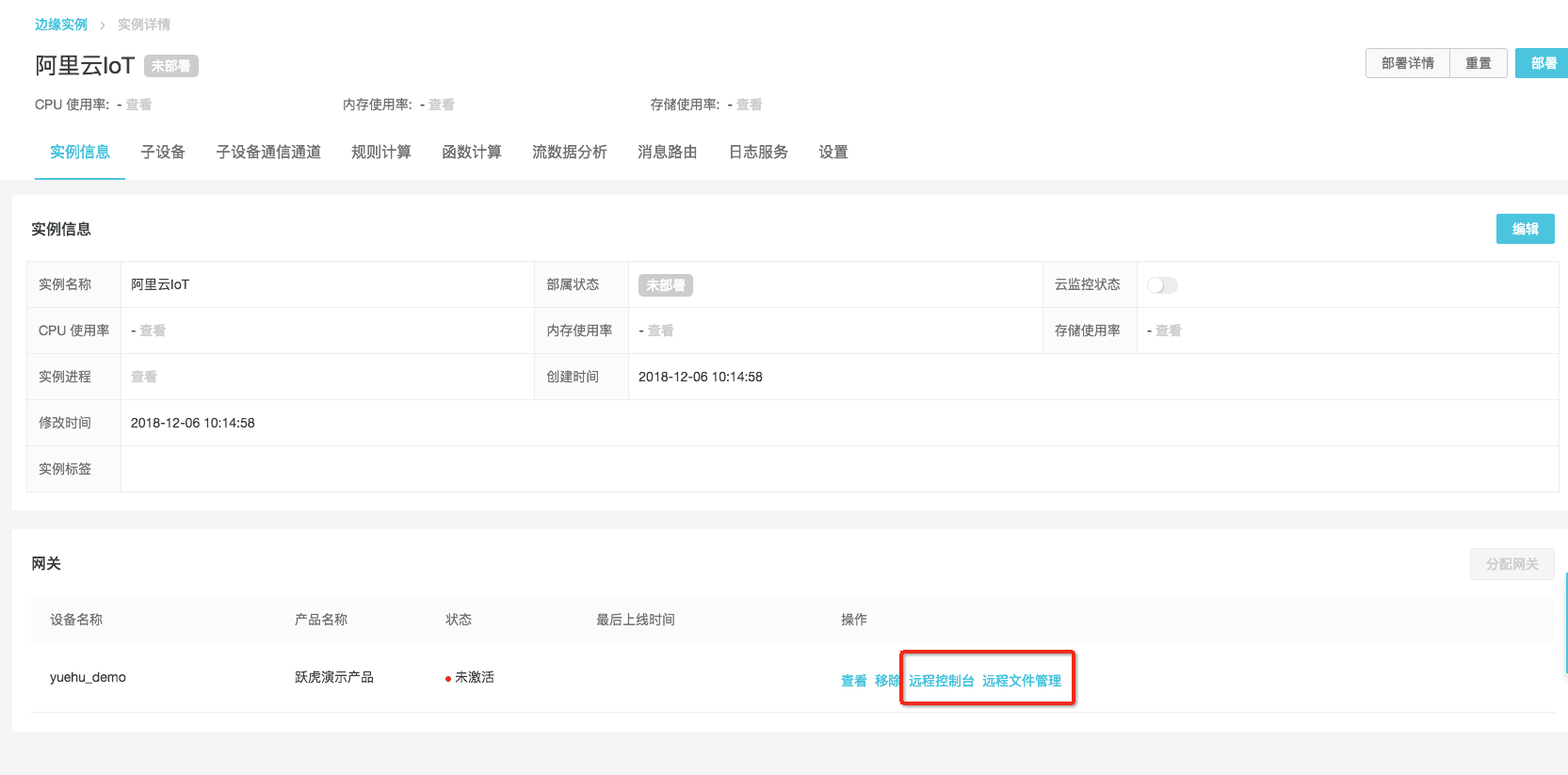The height and width of the screenshot is (775, 1568).
Task: Go to the 函数计算 tab
Action: (x=472, y=152)
